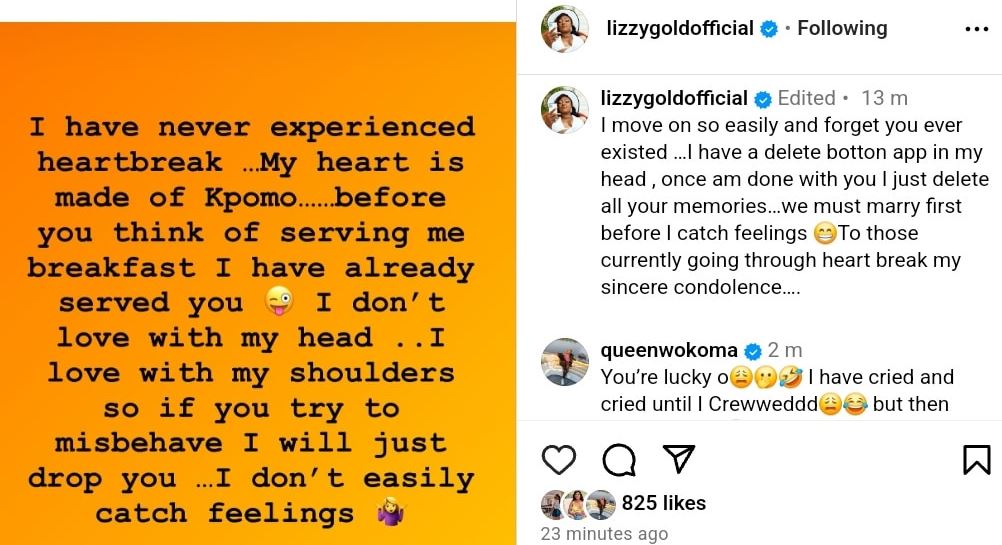1002x545 pixels.
Task: Click the 23 minutes ago timestamp
Action: coord(605,533)
